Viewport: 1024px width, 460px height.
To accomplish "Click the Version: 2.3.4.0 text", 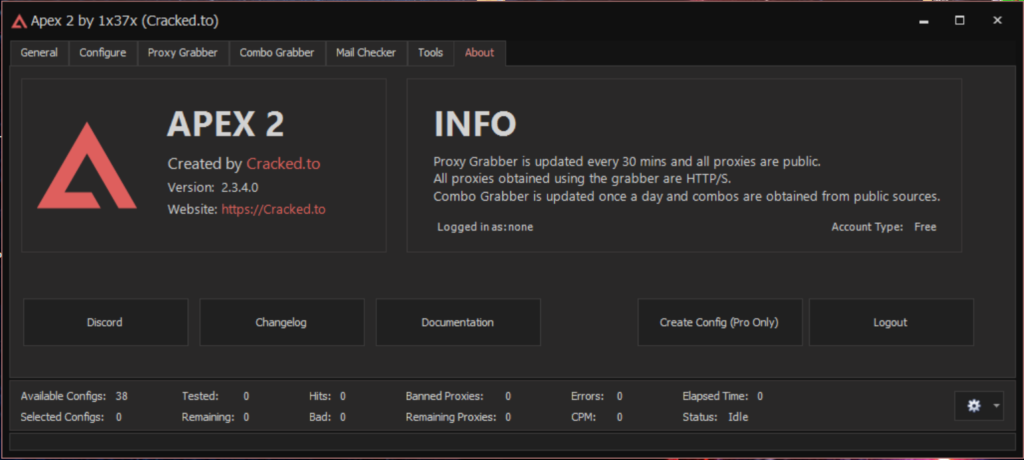I will point(213,188).
